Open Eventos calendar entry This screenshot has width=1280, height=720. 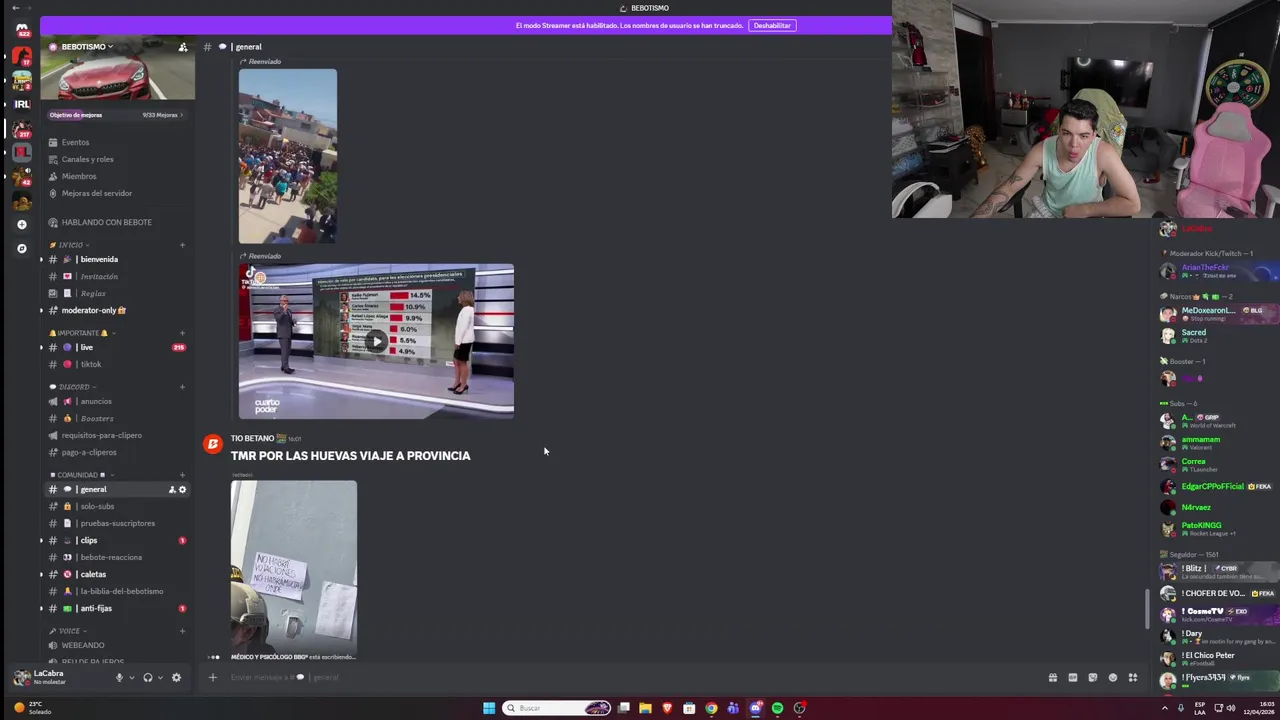click(x=118, y=142)
